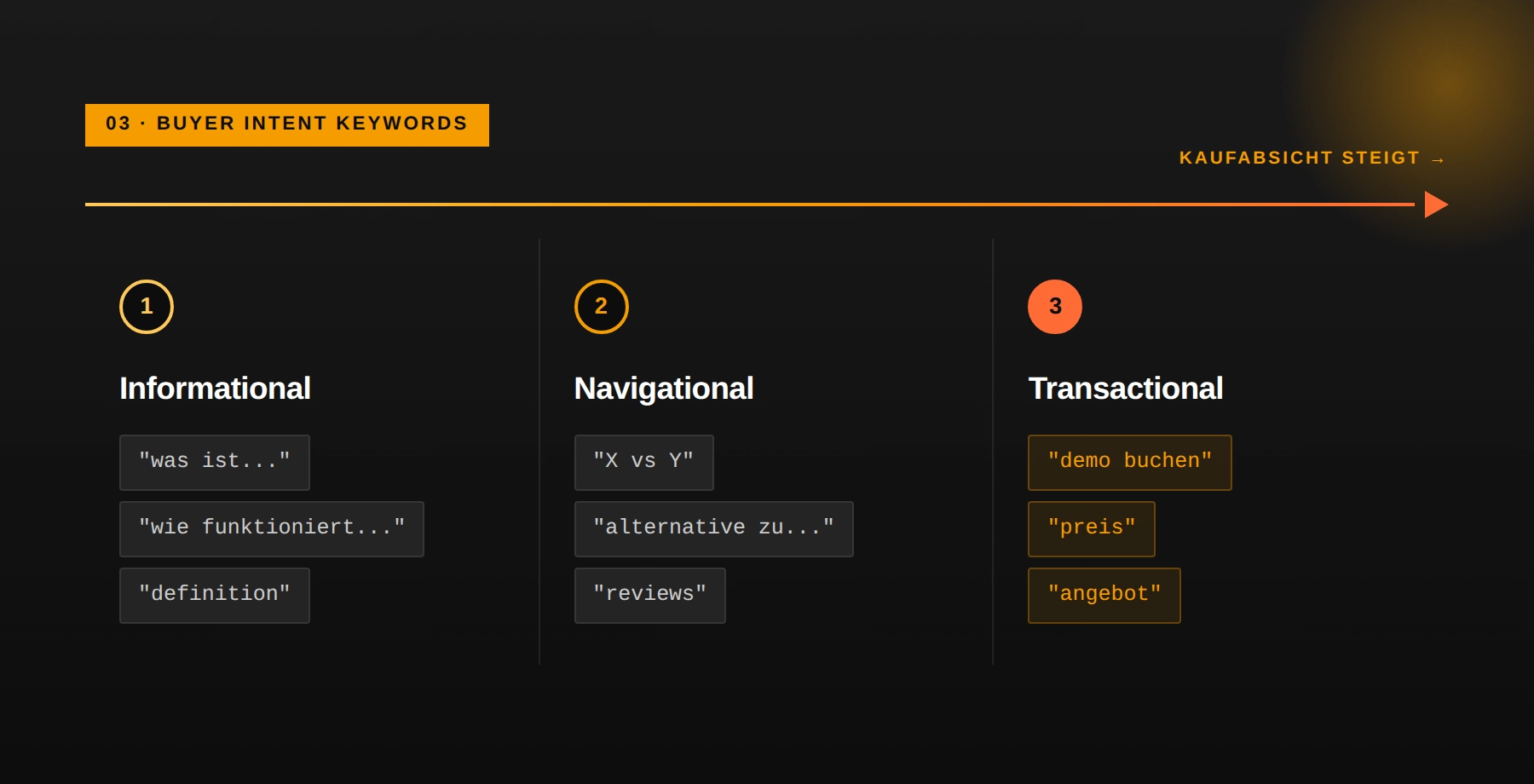
Task: Select the "wie funktioniert..." keyword chip
Action: point(272,529)
